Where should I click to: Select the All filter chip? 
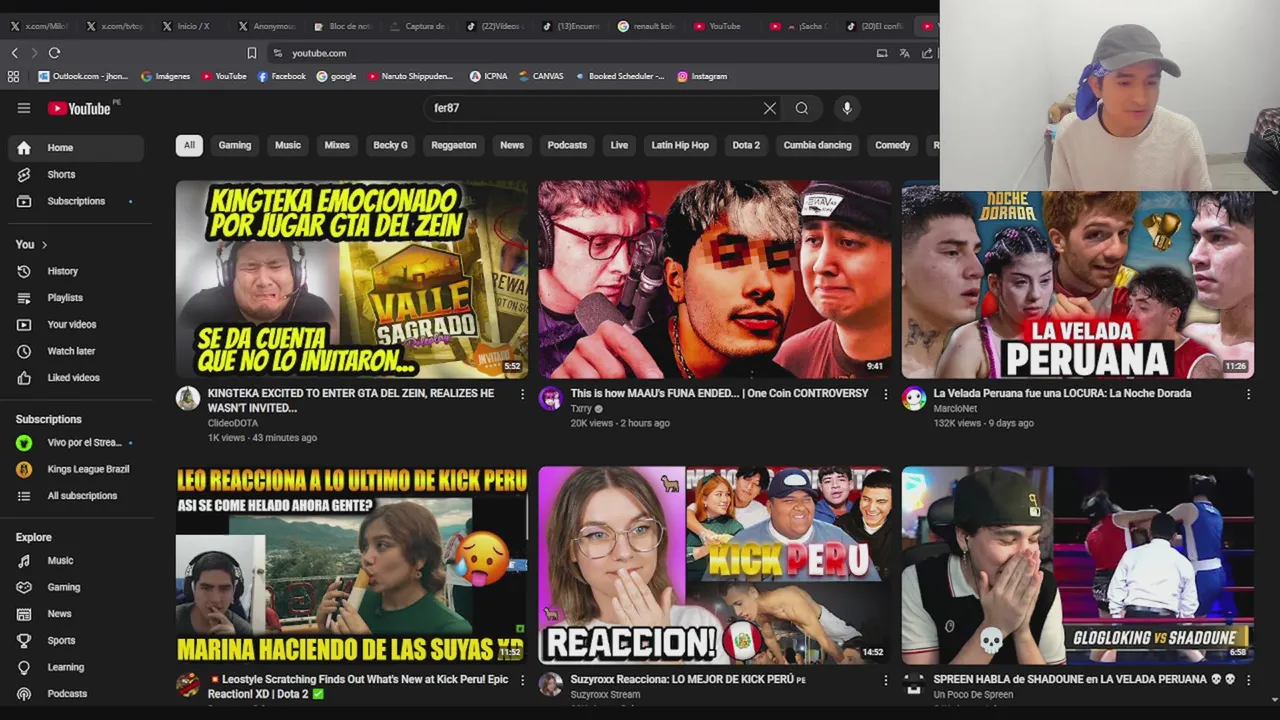(189, 145)
